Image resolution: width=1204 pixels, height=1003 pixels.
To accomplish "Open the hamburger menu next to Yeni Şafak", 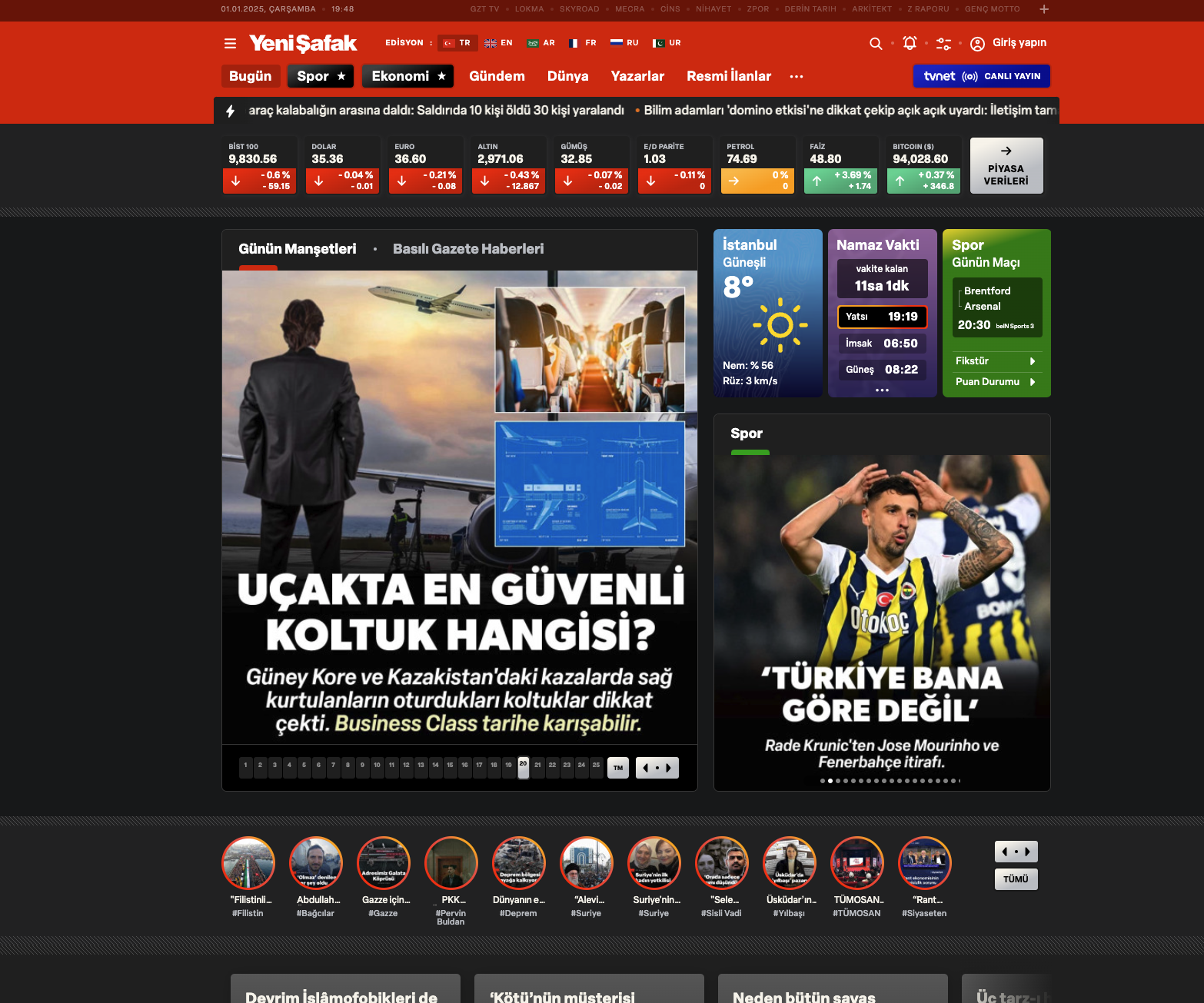I will coord(230,43).
